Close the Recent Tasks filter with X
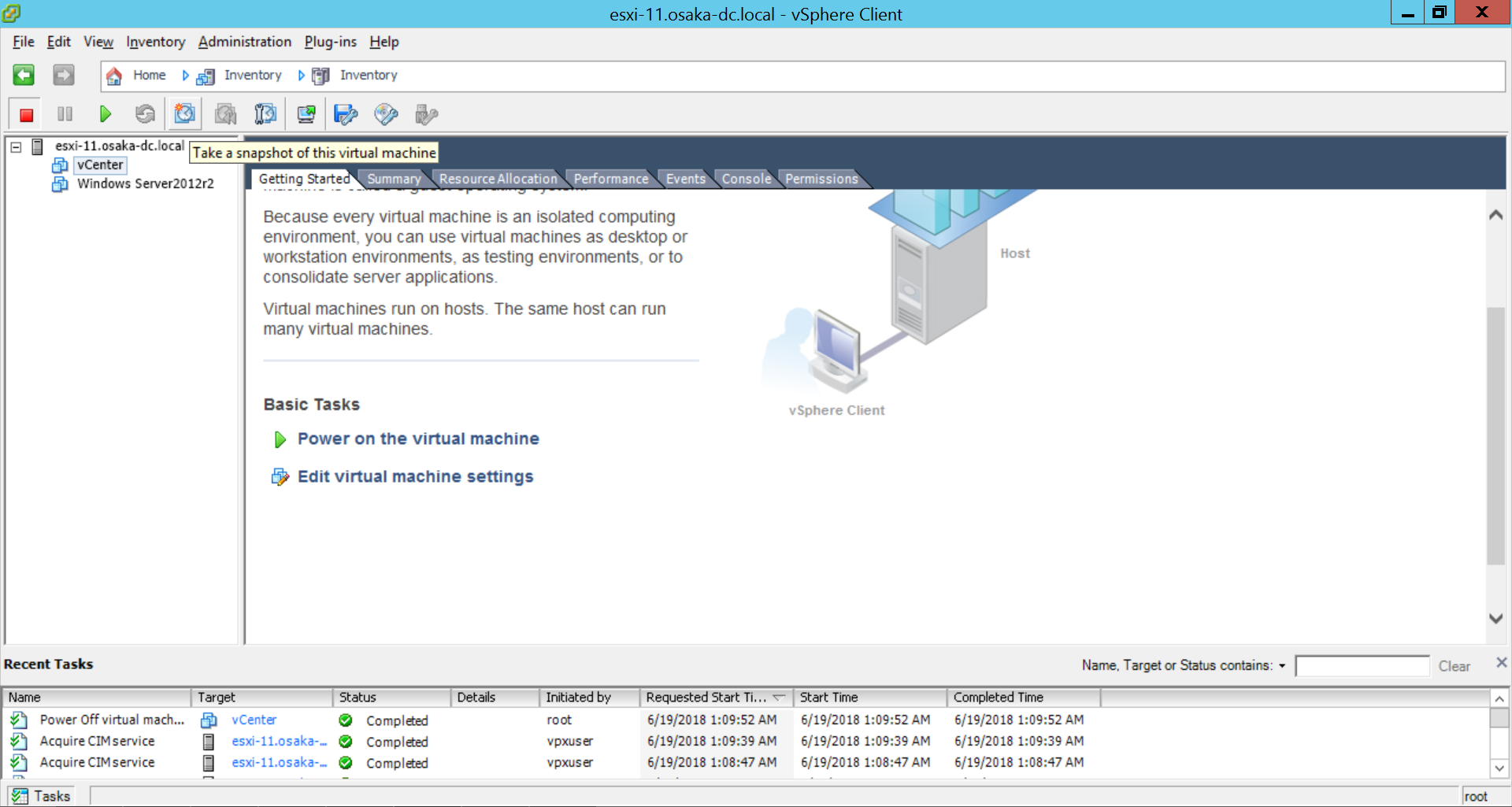Screen dimensions: 1512x807 pos(1501,663)
